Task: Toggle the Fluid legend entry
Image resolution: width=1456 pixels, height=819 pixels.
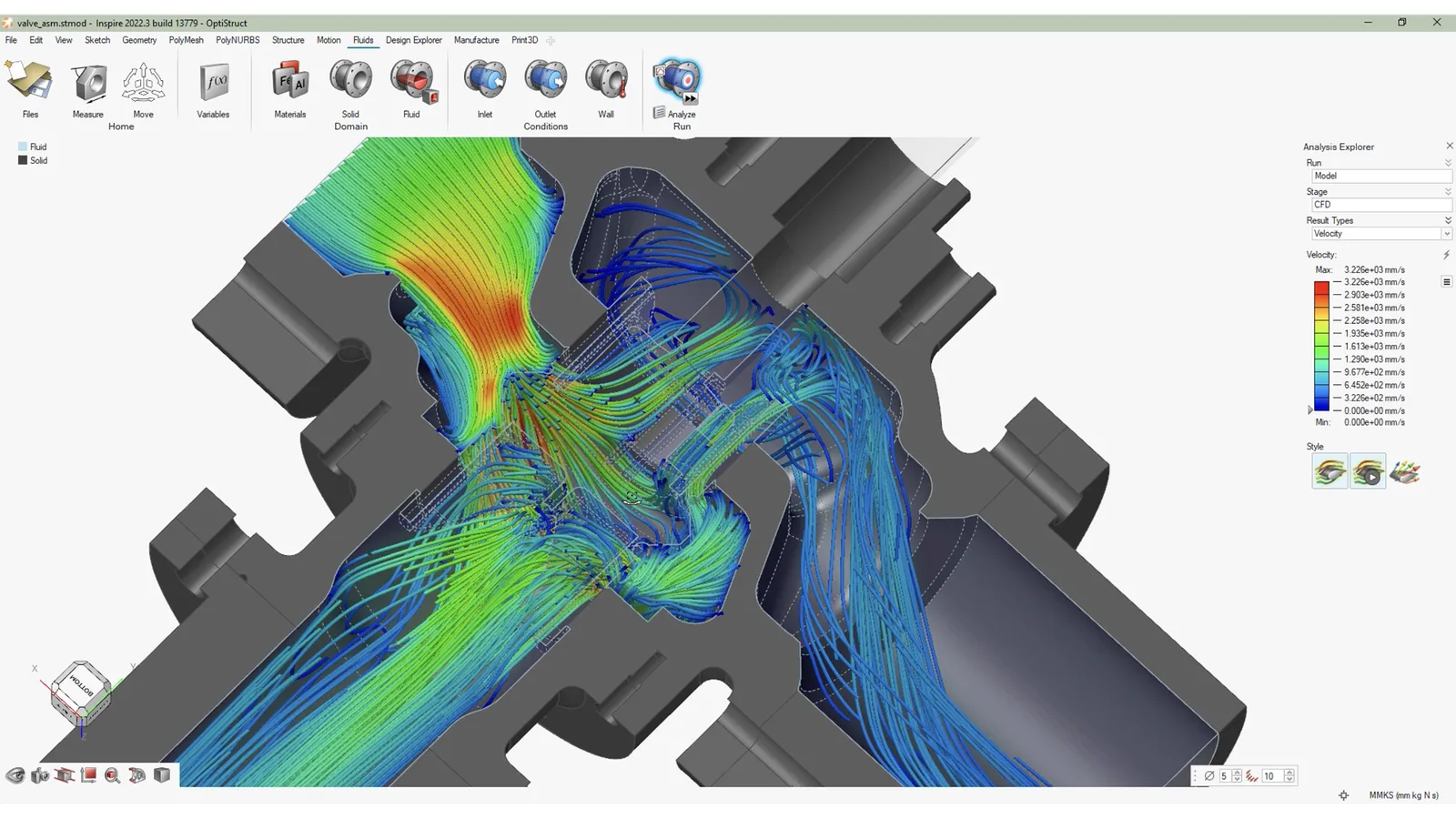Action: coord(33,147)
